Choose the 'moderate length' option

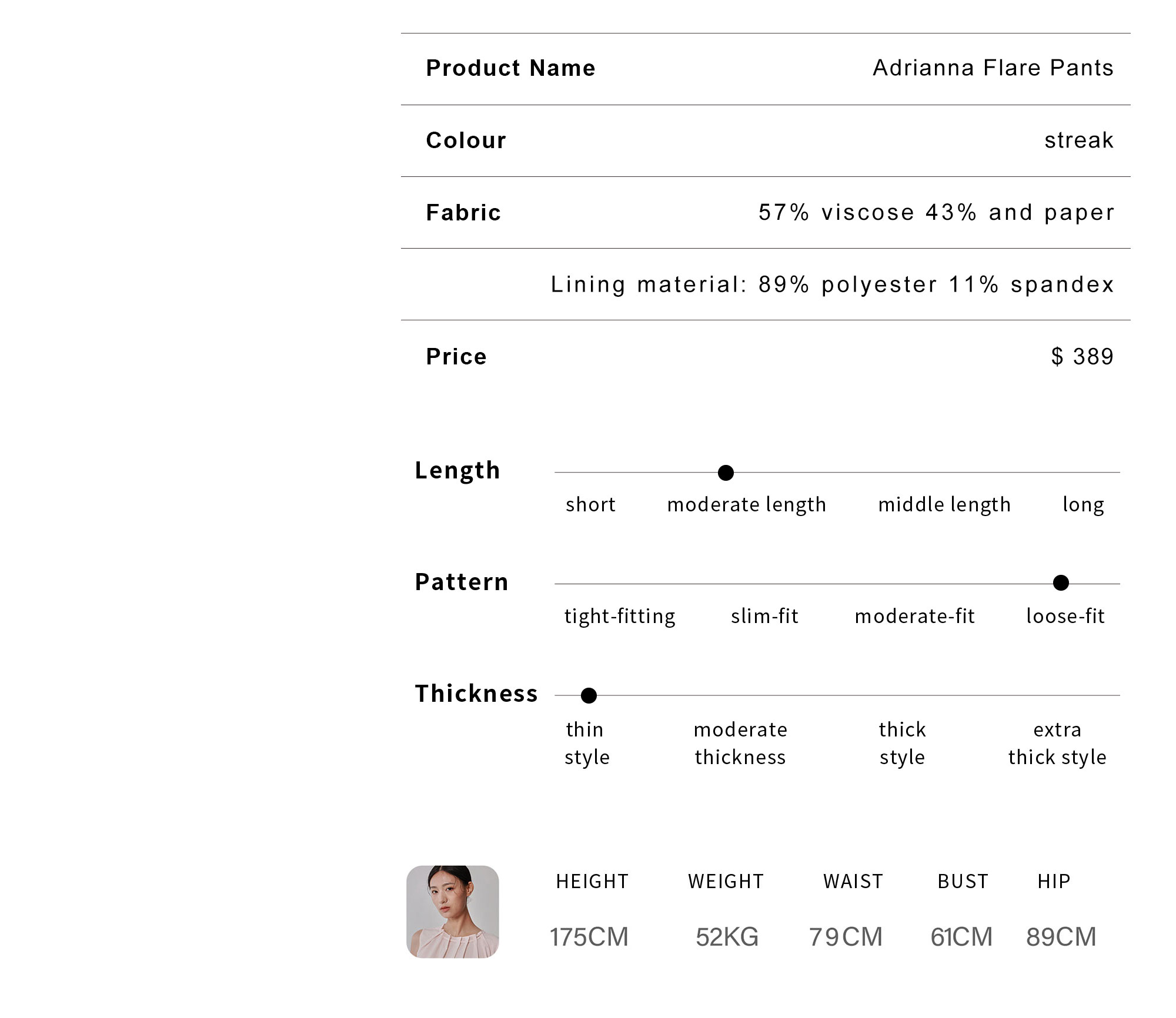click(747, 504)
